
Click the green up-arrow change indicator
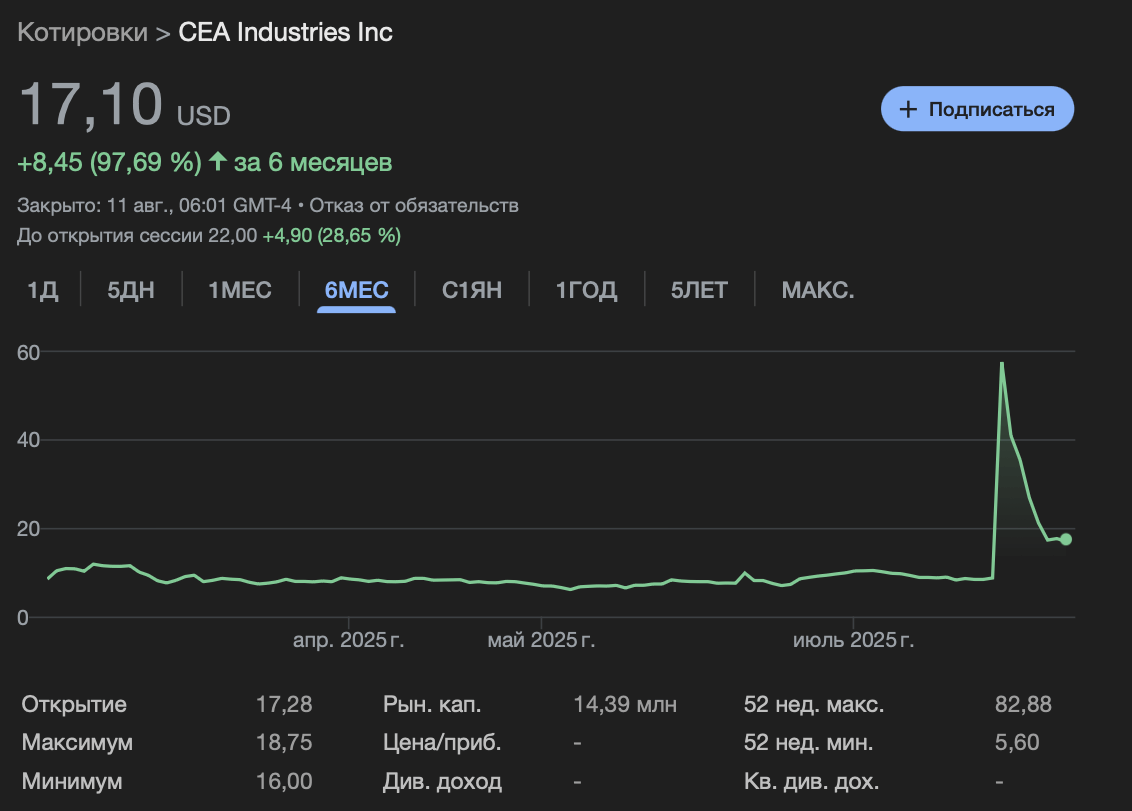pyautogui.click(x=217, y=161)
